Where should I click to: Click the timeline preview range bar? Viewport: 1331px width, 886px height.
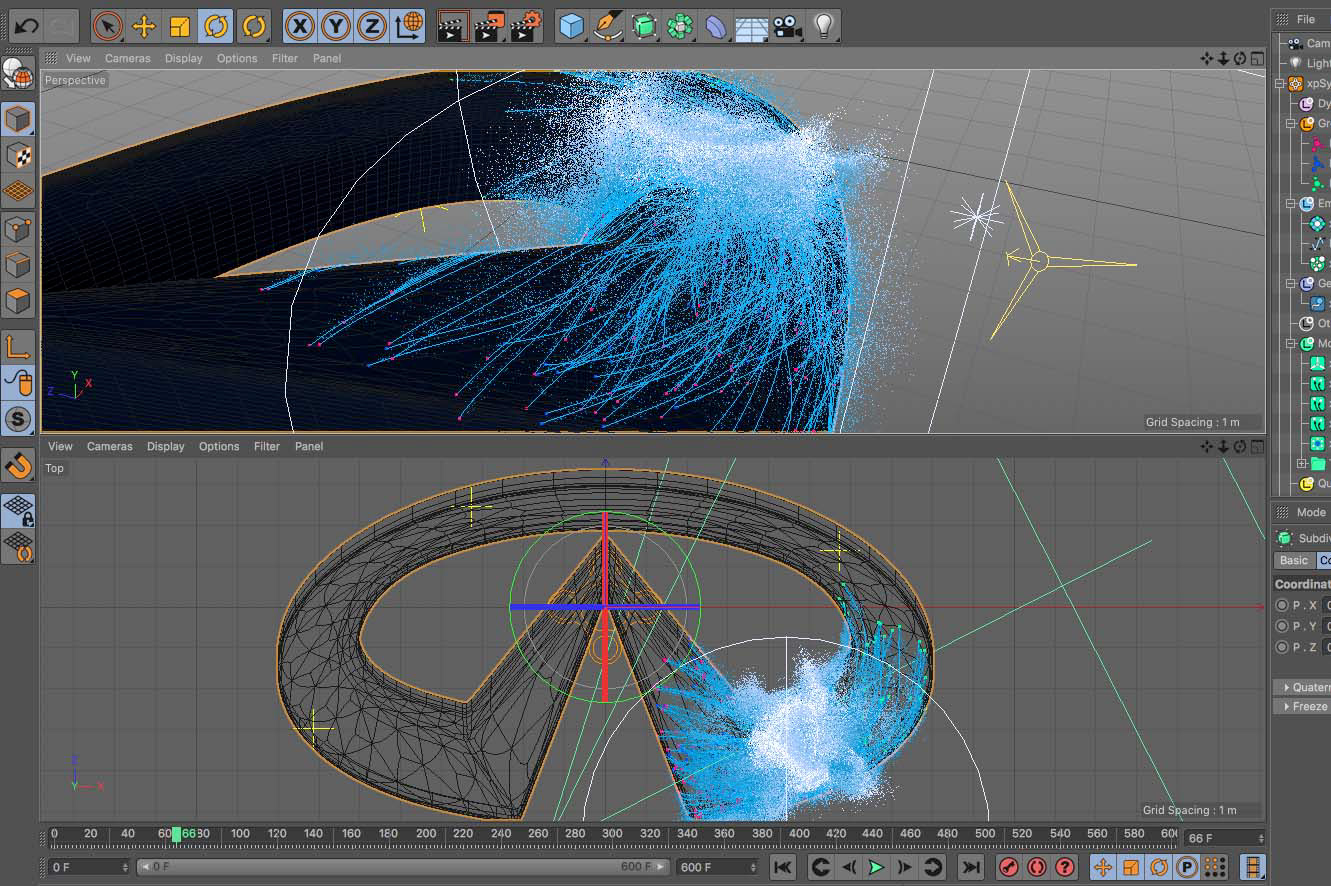401,867
